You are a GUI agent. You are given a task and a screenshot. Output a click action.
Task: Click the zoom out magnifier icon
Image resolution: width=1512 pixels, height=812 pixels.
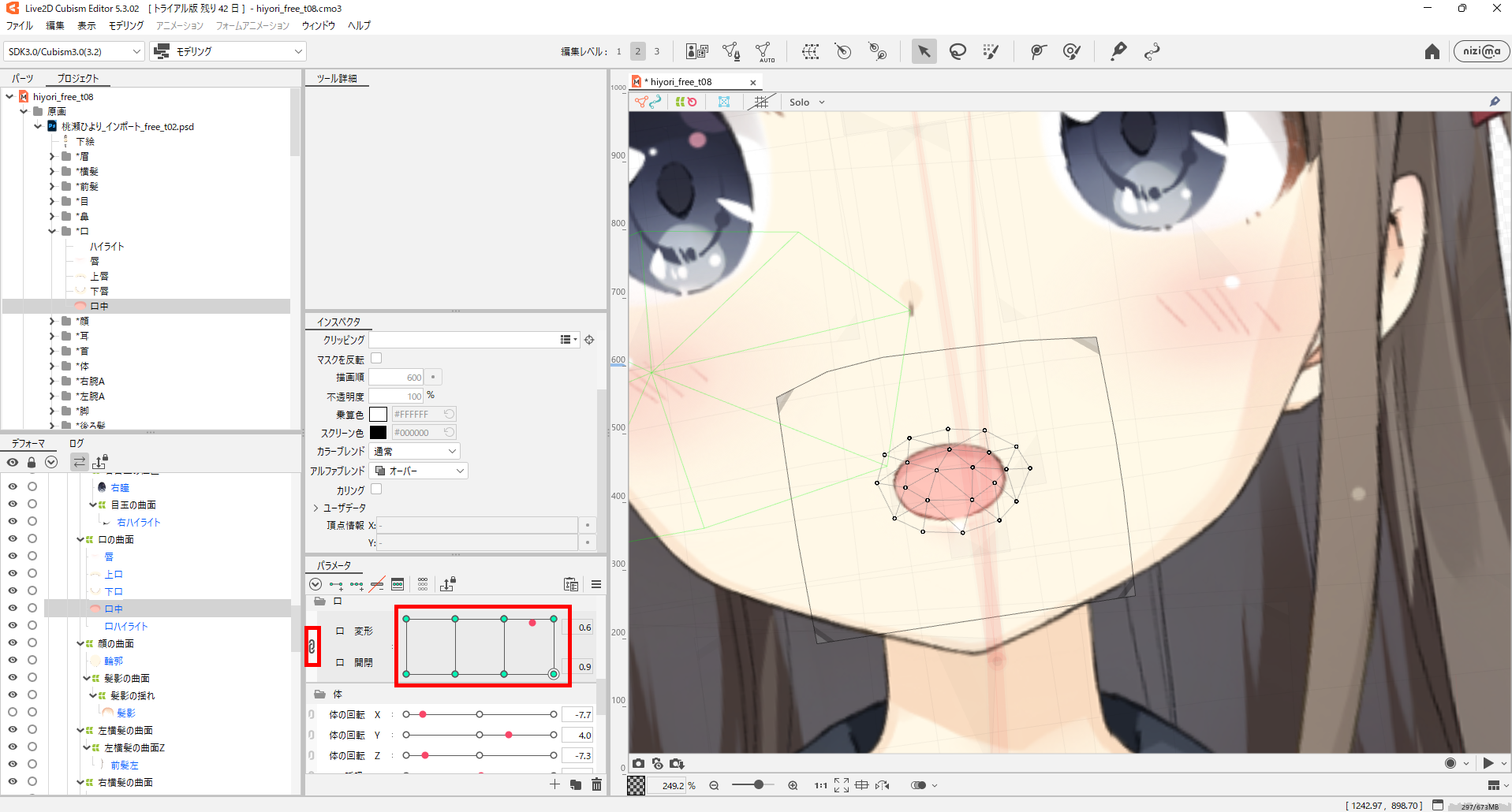pos(714,785)
